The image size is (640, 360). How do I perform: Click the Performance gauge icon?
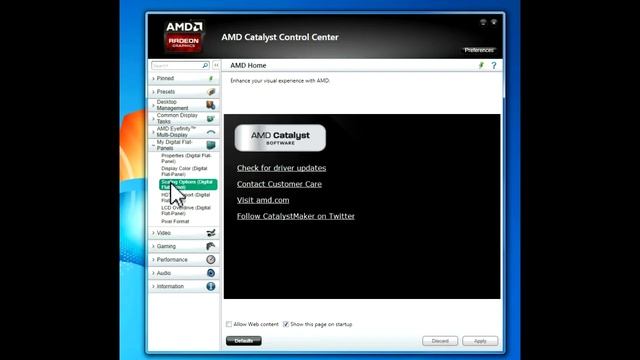point(211,260)
